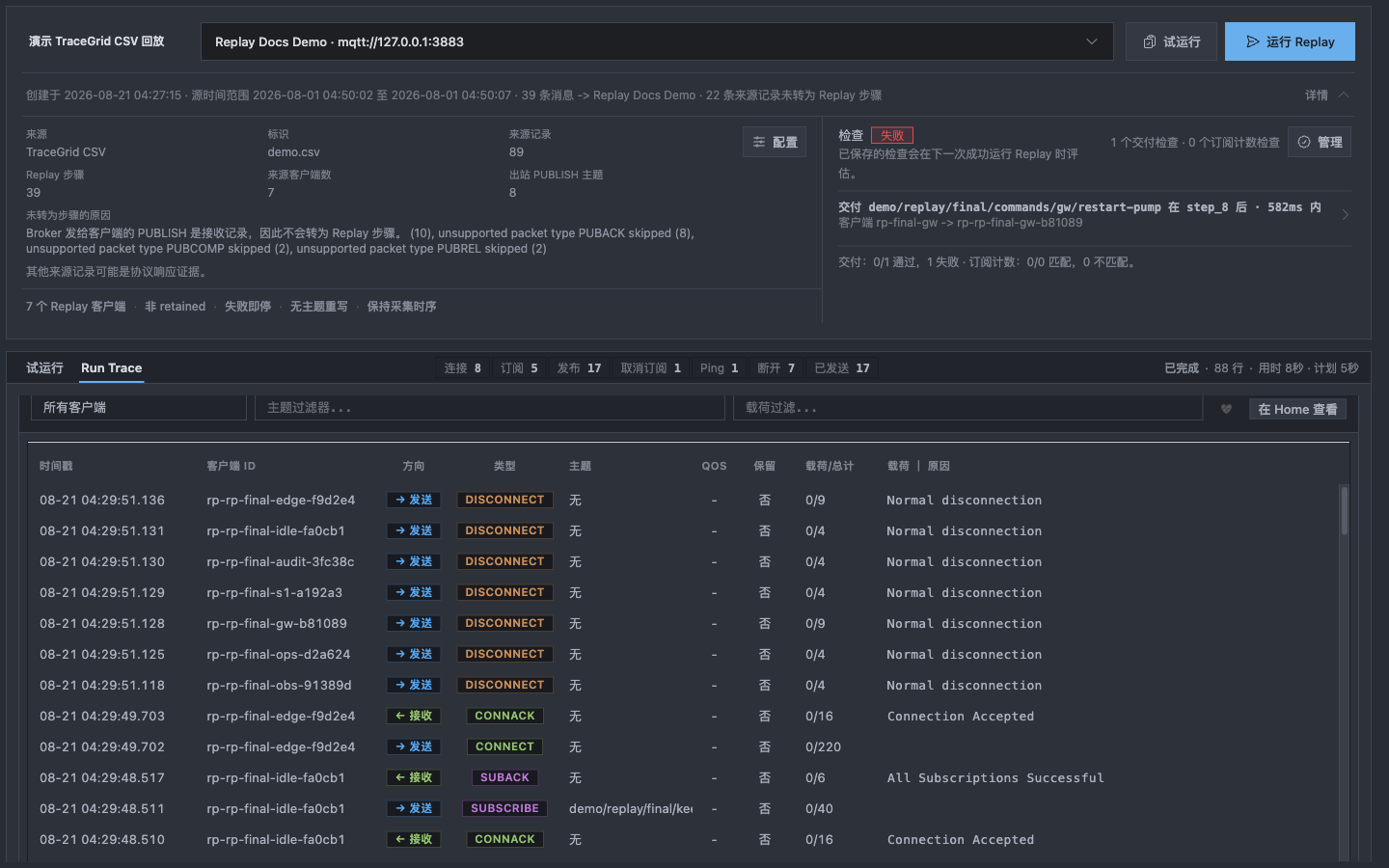The image size is (1389, 868).
Task: Click client rp-rp-final-gw-b81089 in table
Action: (x=276, y=623)
